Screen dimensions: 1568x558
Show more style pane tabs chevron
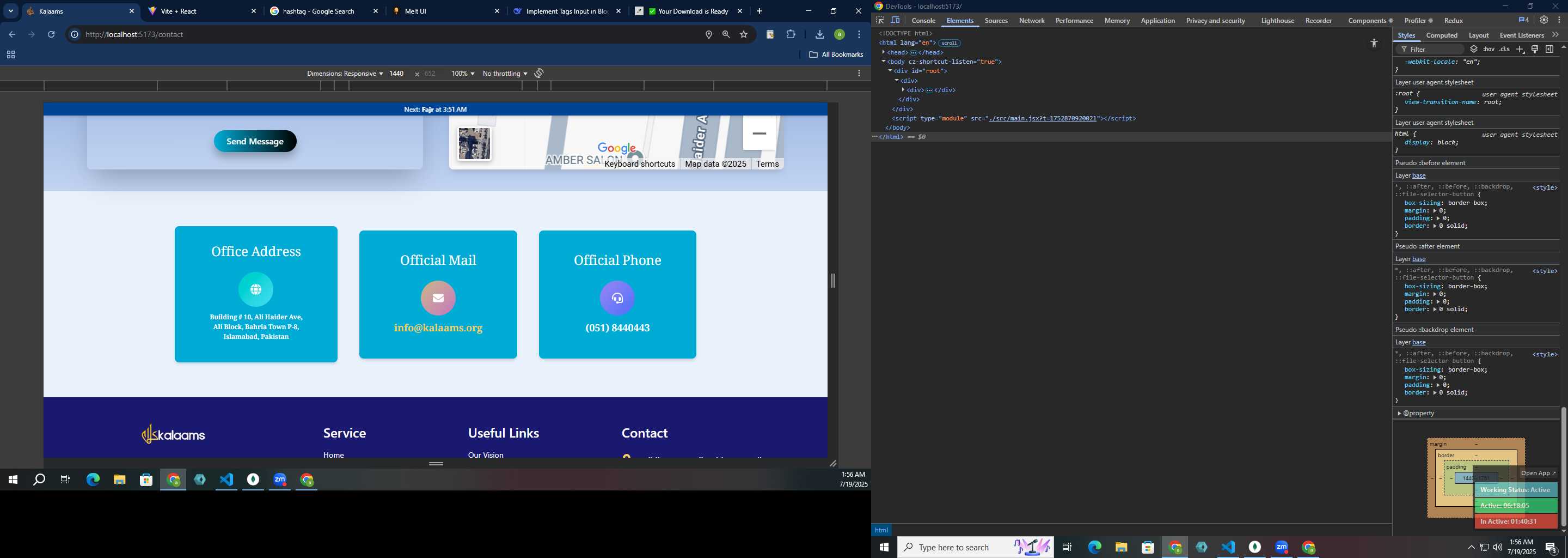[x=1555, y=35]
